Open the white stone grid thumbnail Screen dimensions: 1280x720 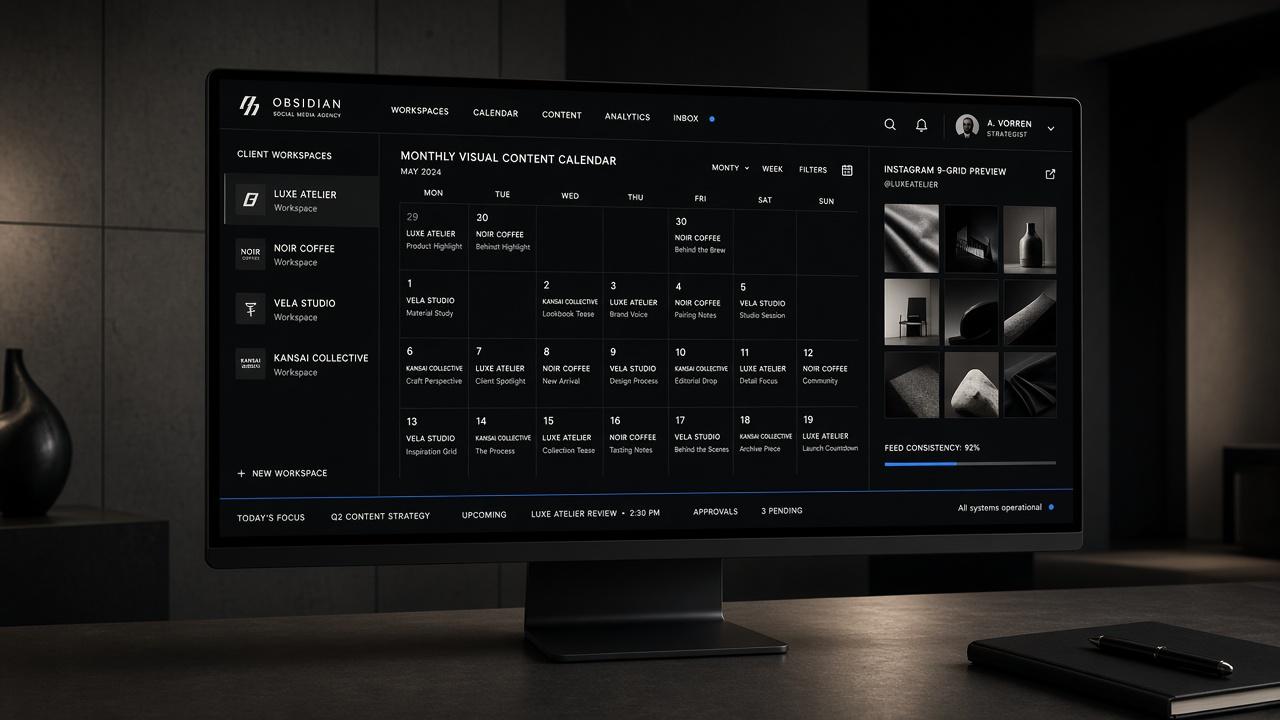click(971, 385)
